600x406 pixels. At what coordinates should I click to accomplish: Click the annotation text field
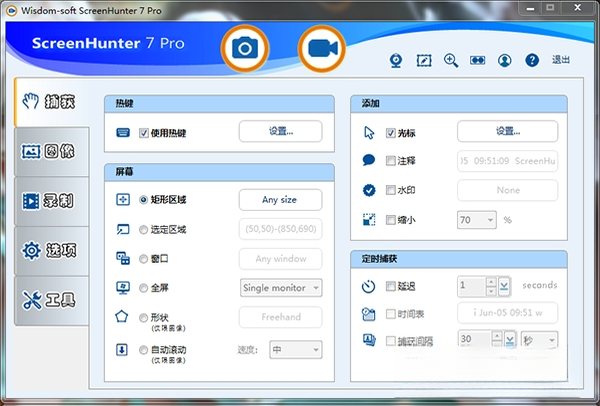pyautogui.click(x=507, y=161)
